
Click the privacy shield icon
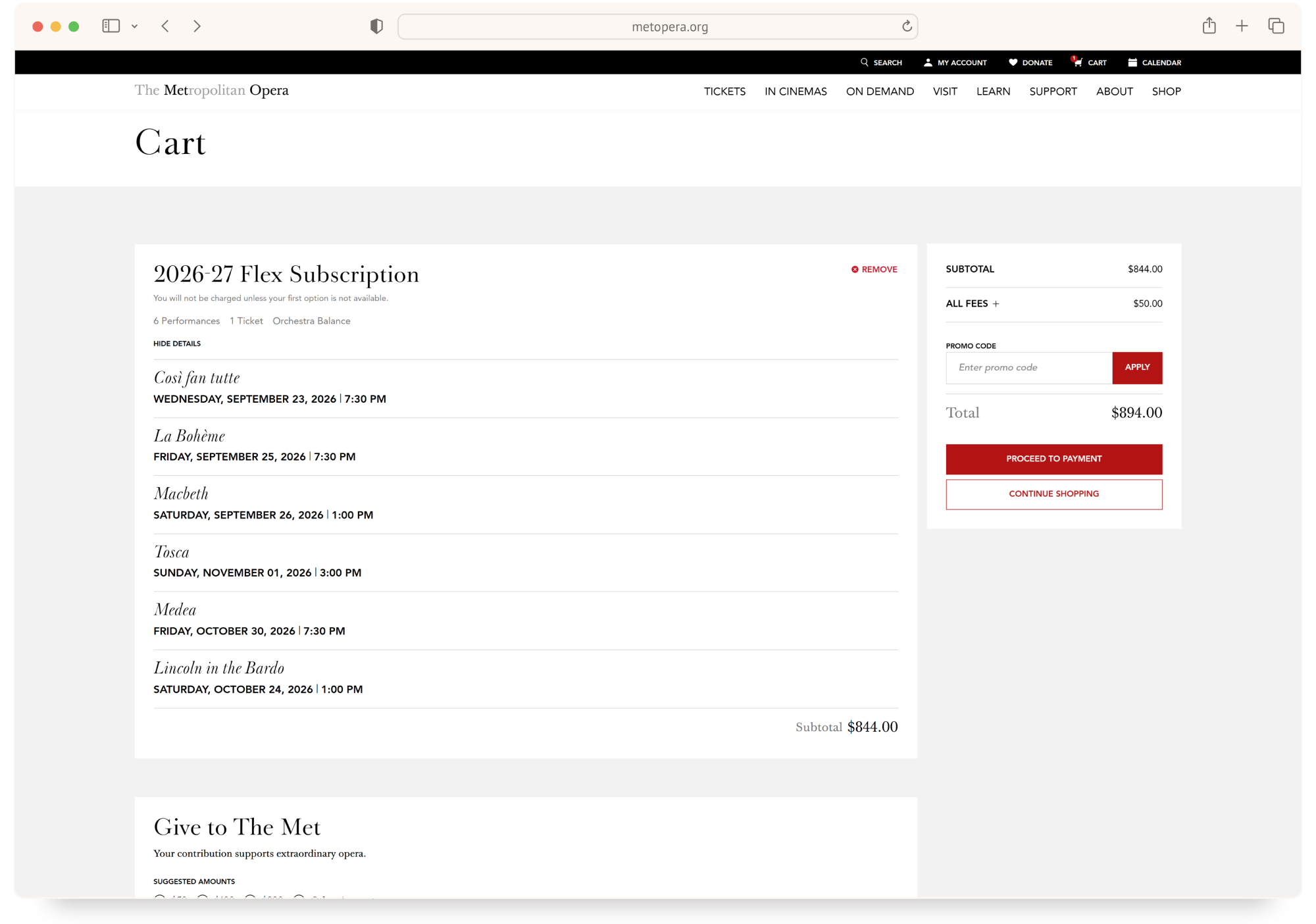(376, 26)
